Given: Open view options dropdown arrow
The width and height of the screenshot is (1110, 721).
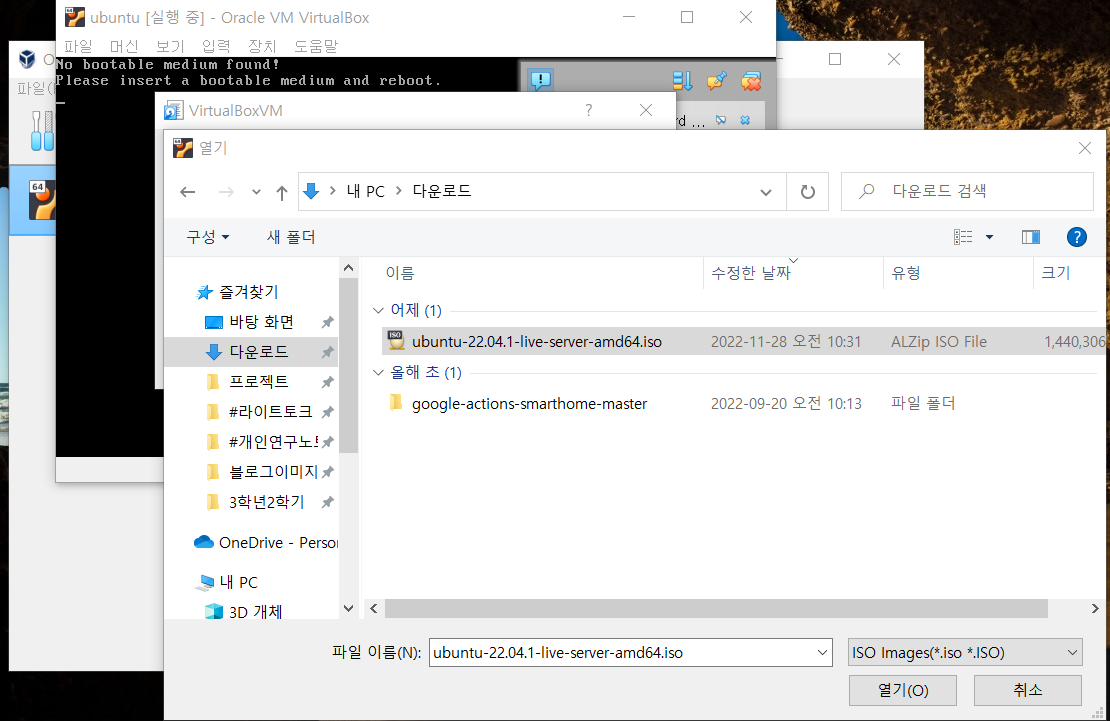Looking at the screenshot, I should point(990,237).
